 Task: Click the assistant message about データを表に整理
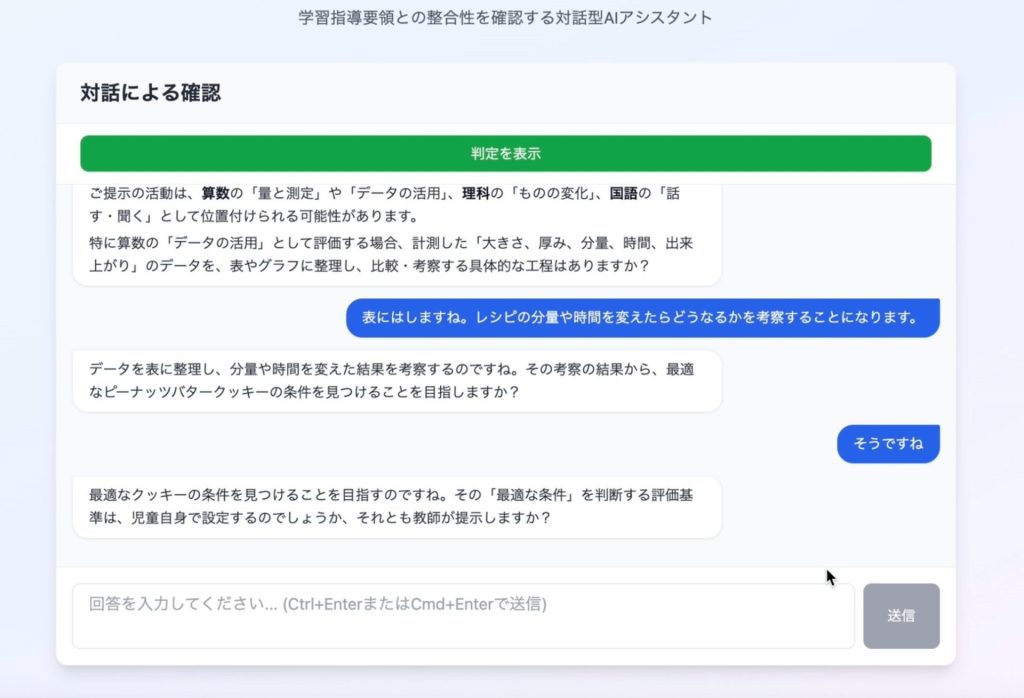[400, 380]
